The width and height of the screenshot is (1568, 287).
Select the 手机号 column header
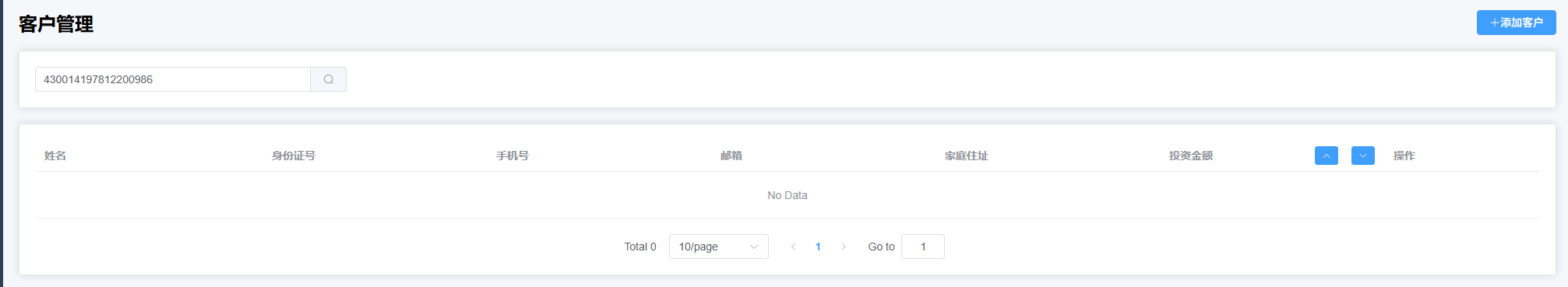click(513, 156)
